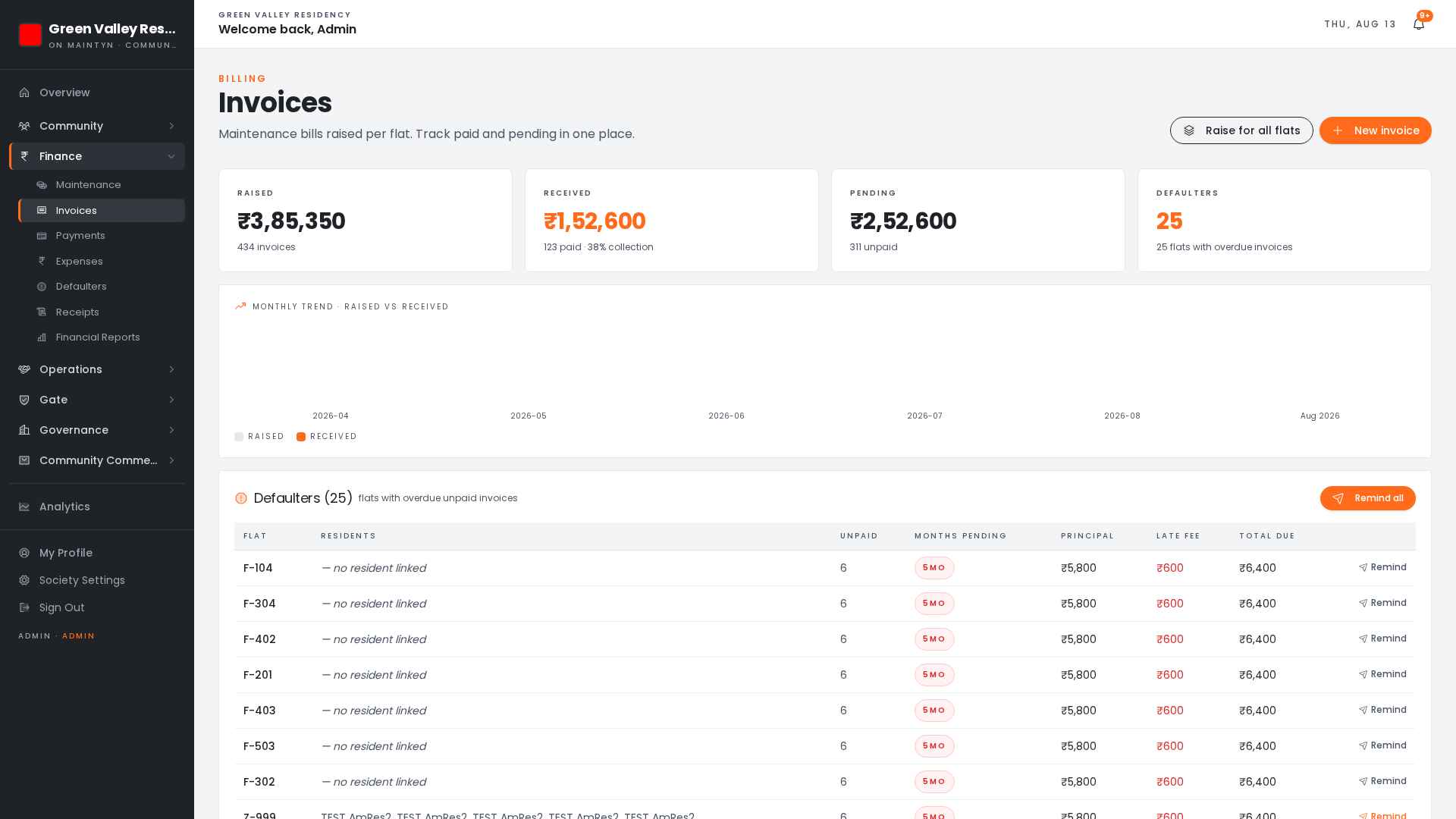Remind flat F-402
1456x819 pixels.
click(x=1382, y=639)
